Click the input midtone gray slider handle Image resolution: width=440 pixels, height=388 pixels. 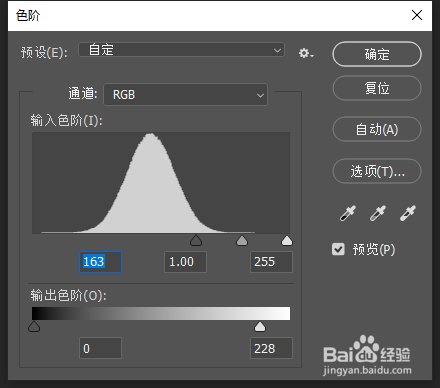(242, 240)
